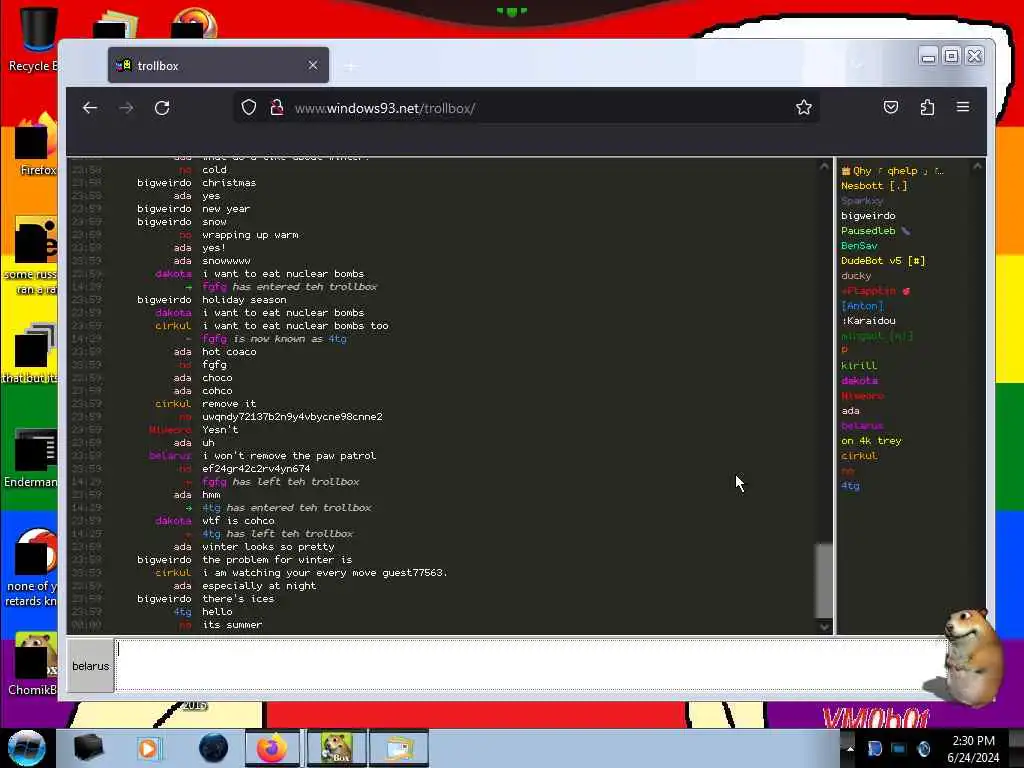
Task: Close the trollbox tab
Action: tap(313, 65)
